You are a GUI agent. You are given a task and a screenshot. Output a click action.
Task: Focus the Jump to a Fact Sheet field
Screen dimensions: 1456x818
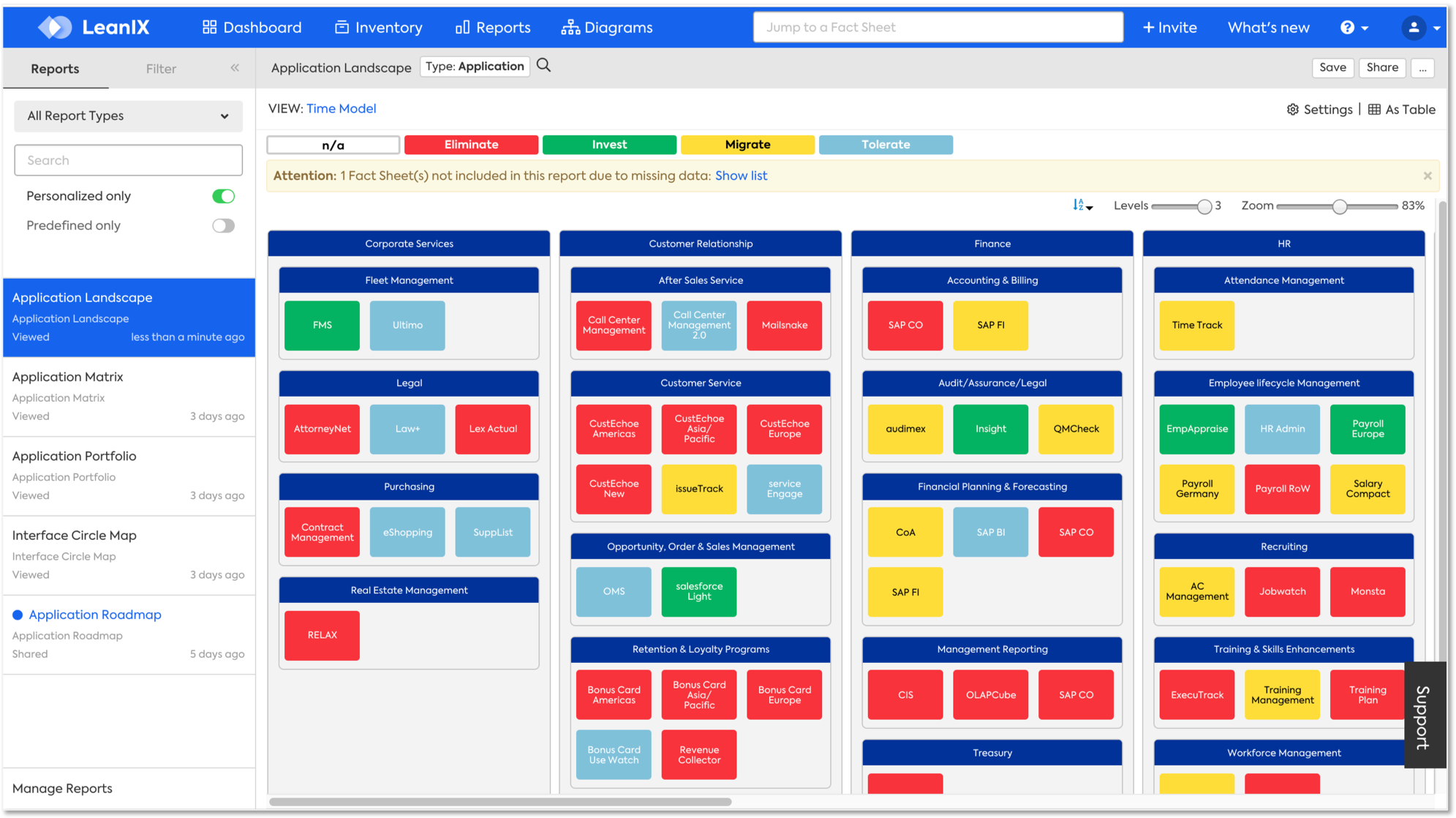click(x=938, y=28)
